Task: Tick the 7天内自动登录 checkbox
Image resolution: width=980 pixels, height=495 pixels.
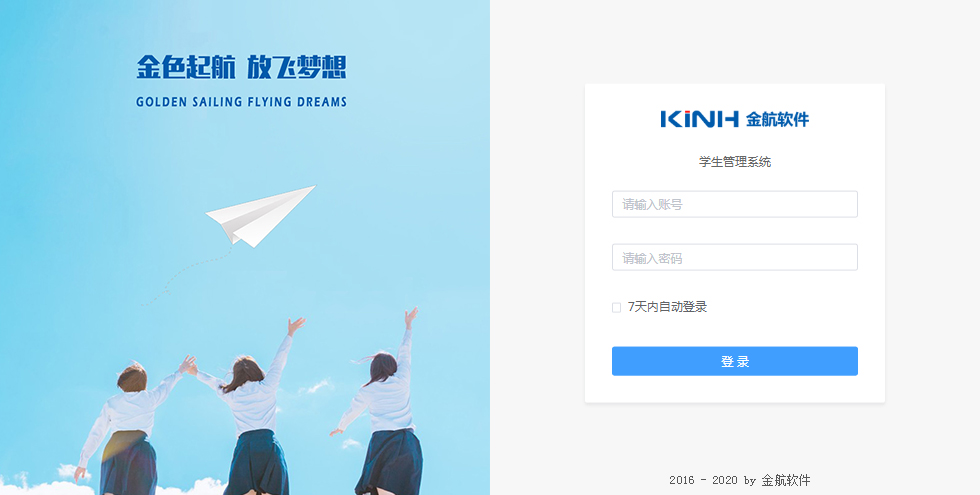Action: 616,308
